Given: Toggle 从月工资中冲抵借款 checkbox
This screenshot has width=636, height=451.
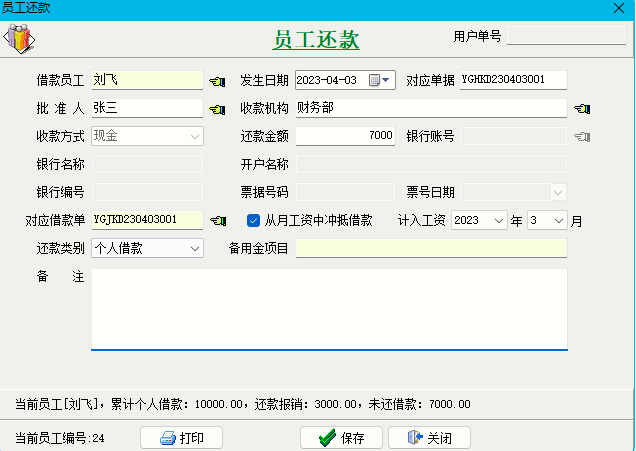Looking at the screenshot, I should click(253, 220).
